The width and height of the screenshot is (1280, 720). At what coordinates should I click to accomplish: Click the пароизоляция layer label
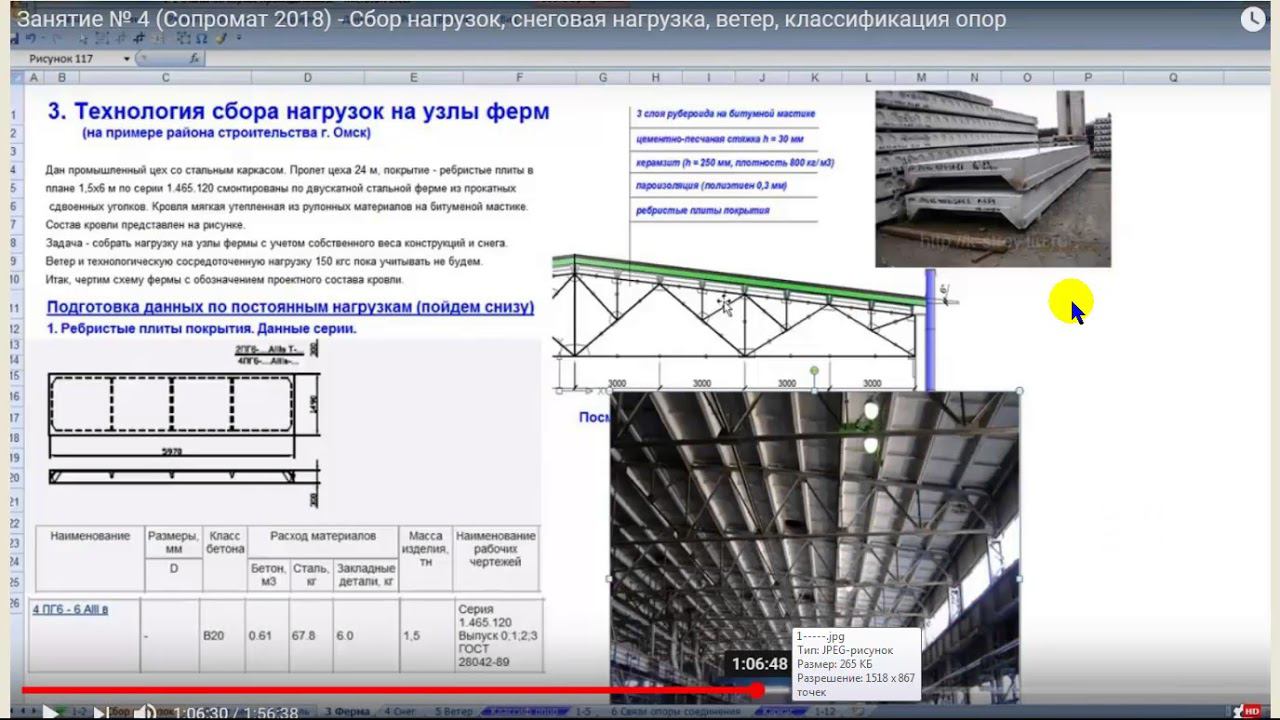pyautogui.click(x=711, y=186)
